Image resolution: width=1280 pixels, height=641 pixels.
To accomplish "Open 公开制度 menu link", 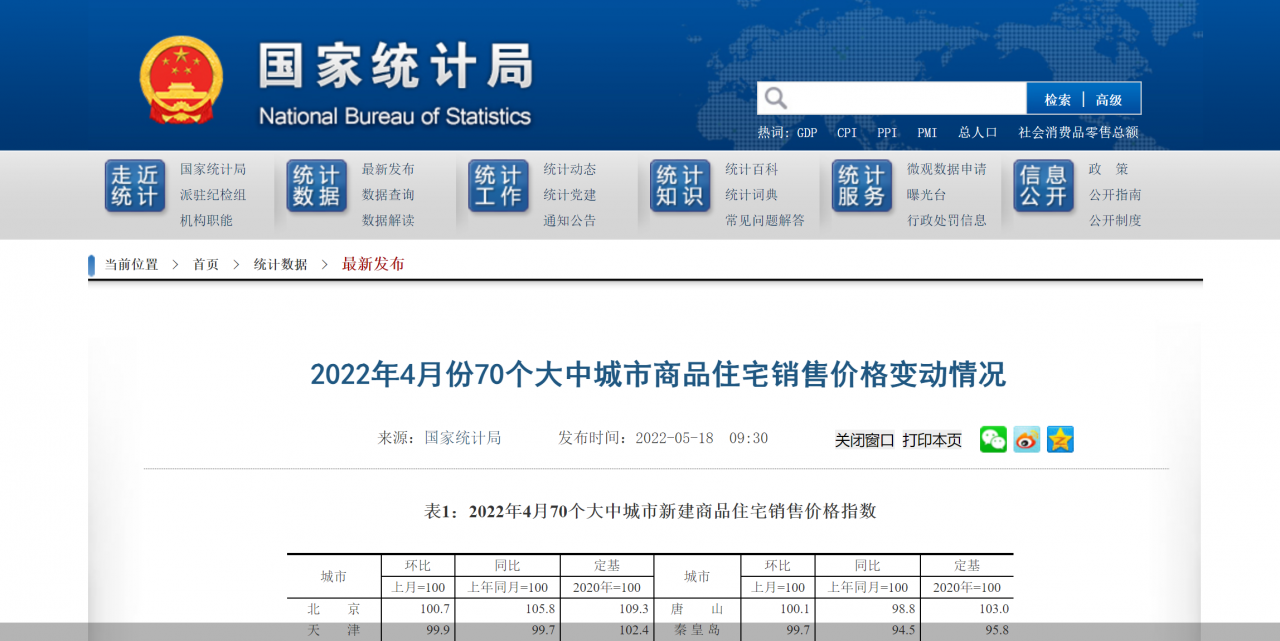I will coord(1115,220).
